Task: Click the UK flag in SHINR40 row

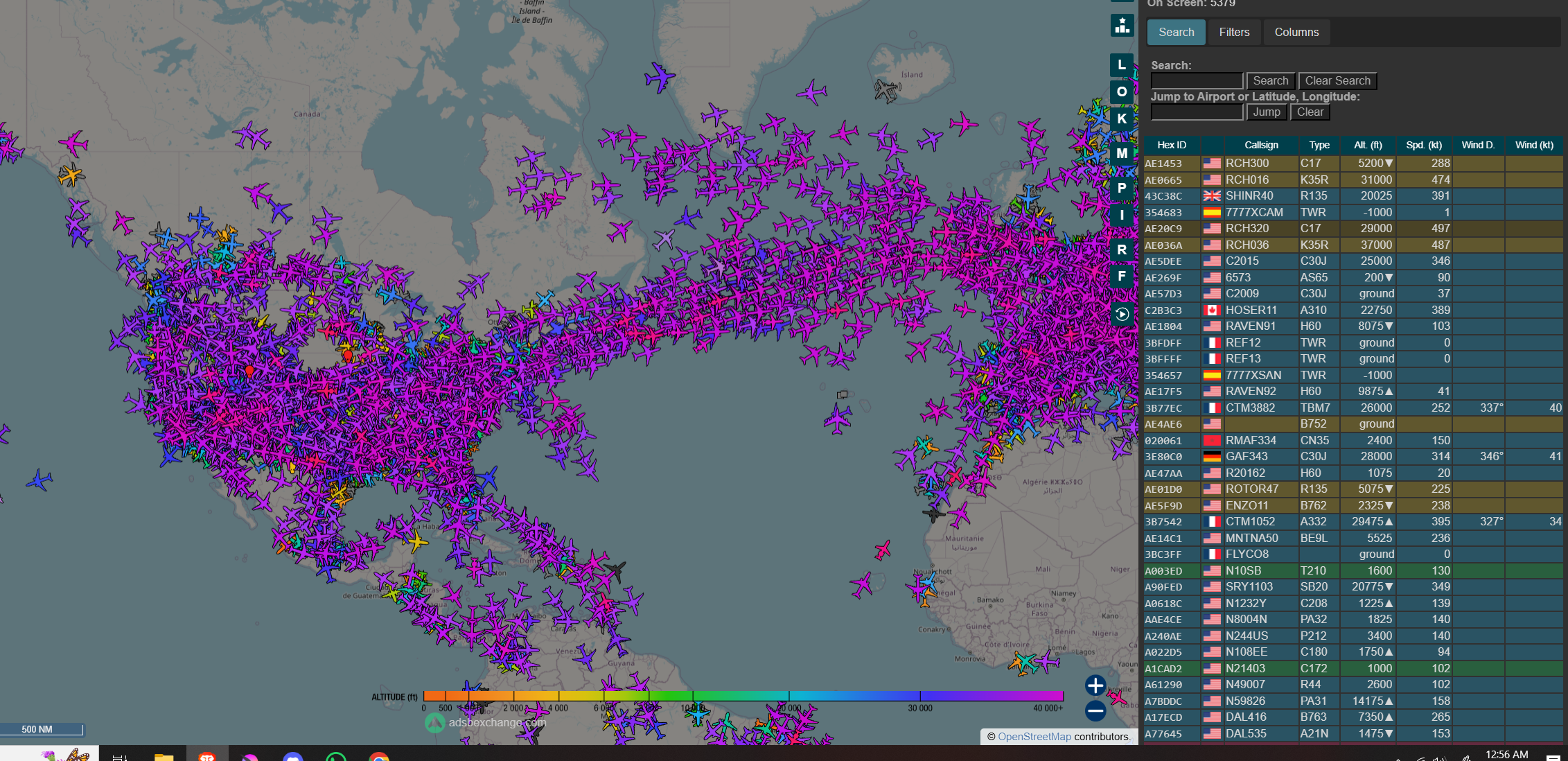Action: pyautogui.click(x=1212, y=196)
